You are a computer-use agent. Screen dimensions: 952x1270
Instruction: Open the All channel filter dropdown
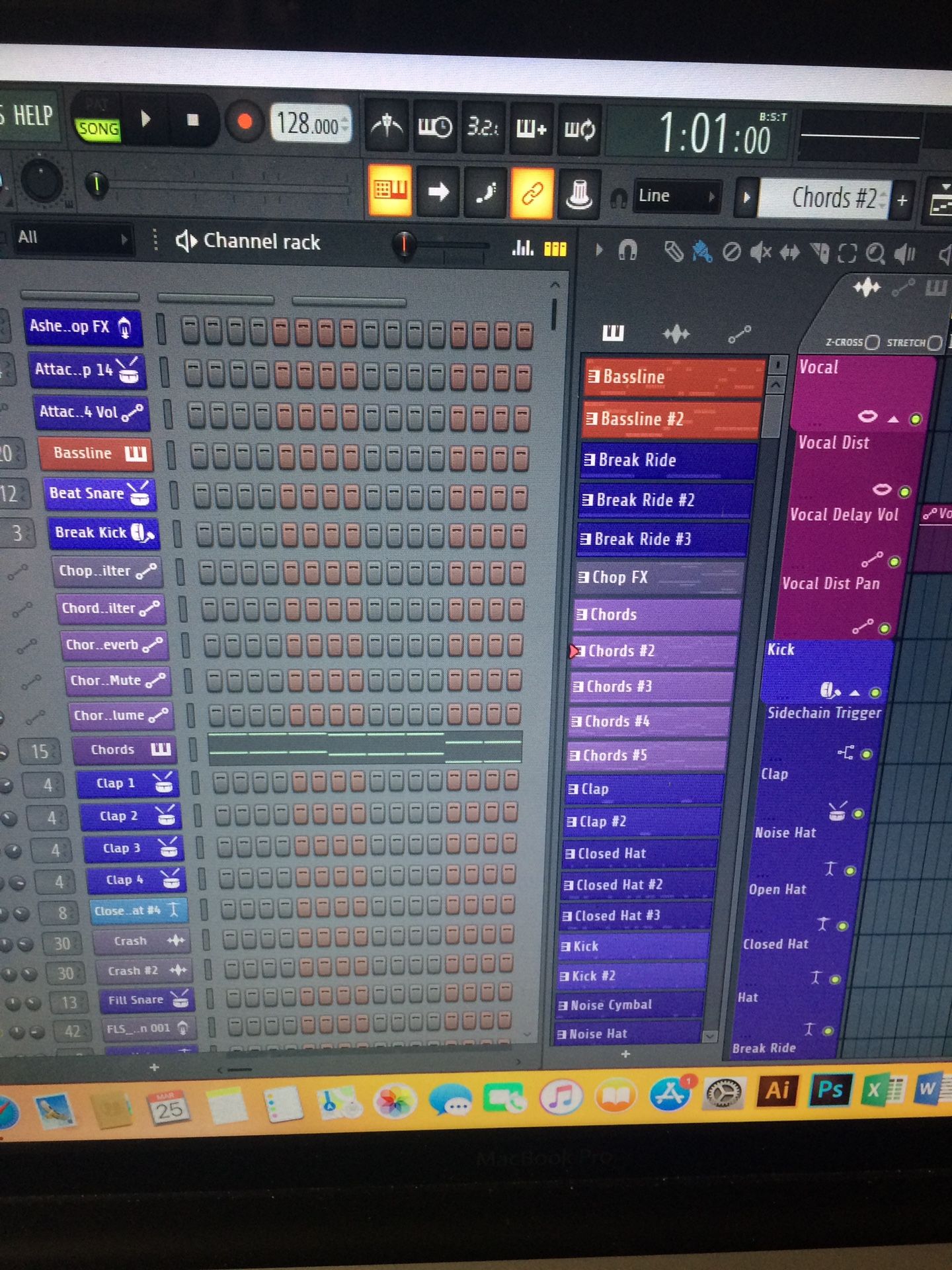[x=71, y=238]
